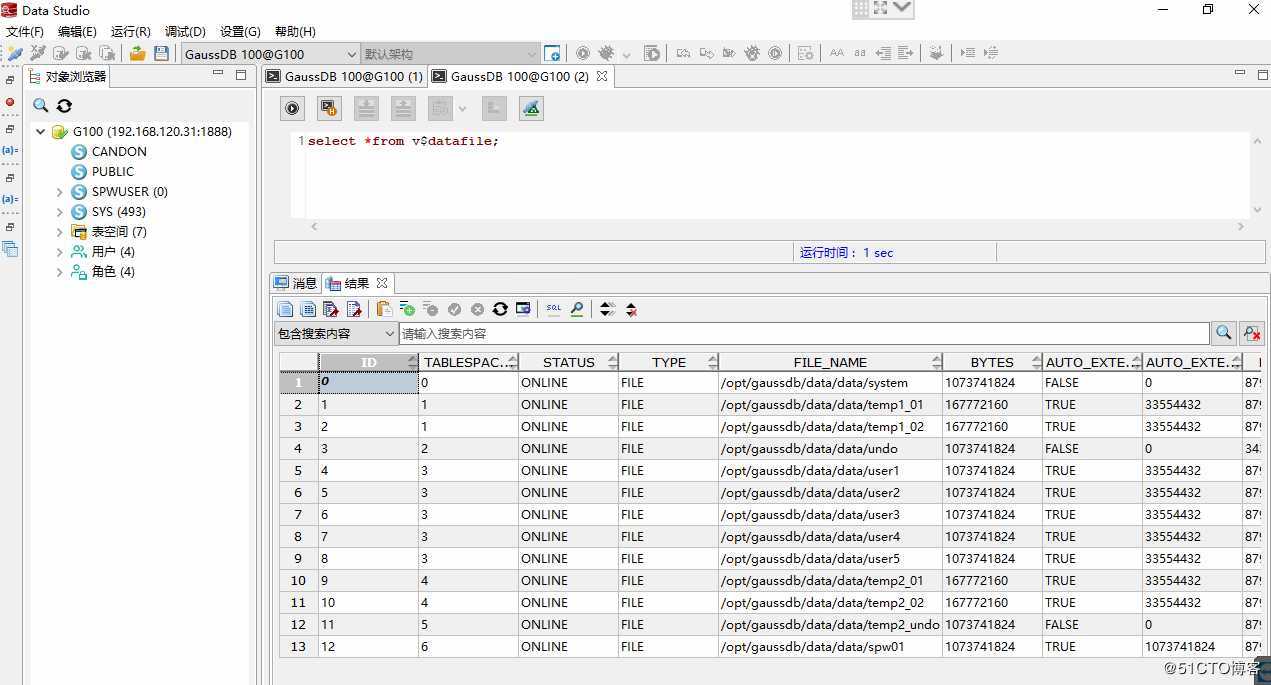Sort by the TYPE column header
The height and width of the screenshot is (685, 1271).
[669, 362]
